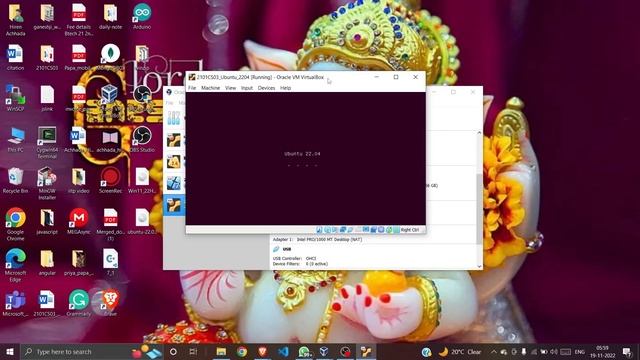Click USB Controller OHCI text
640x360 pixels.
pyautogui.click(x=294, y=258)
